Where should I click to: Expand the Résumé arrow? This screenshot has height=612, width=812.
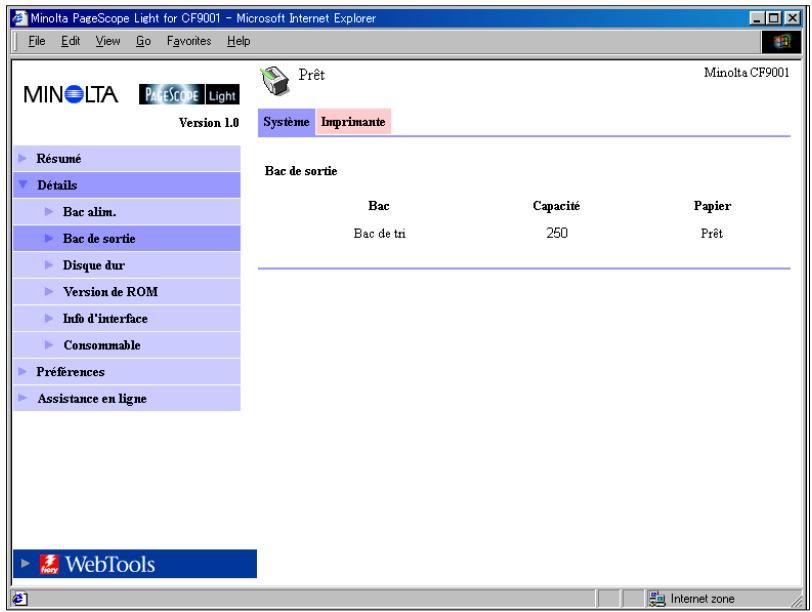coord(22,158)
